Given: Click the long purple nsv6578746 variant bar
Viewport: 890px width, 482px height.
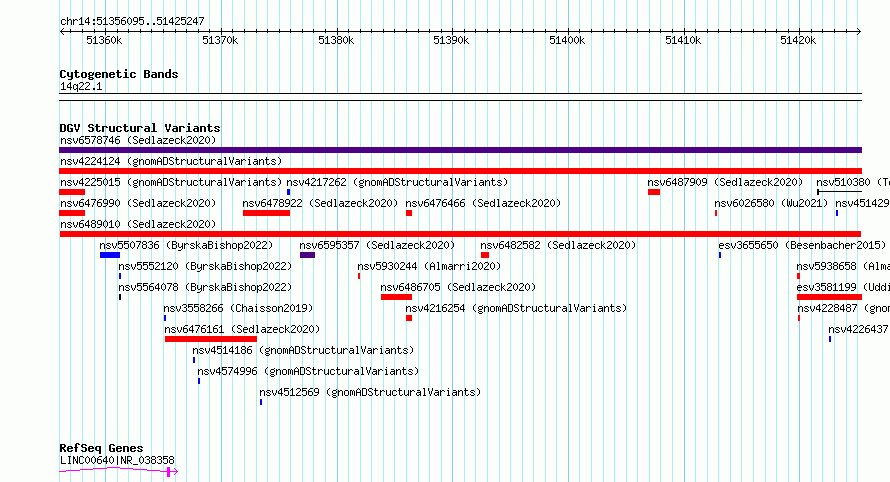Looking at the screenshot, I should (460, 150).
